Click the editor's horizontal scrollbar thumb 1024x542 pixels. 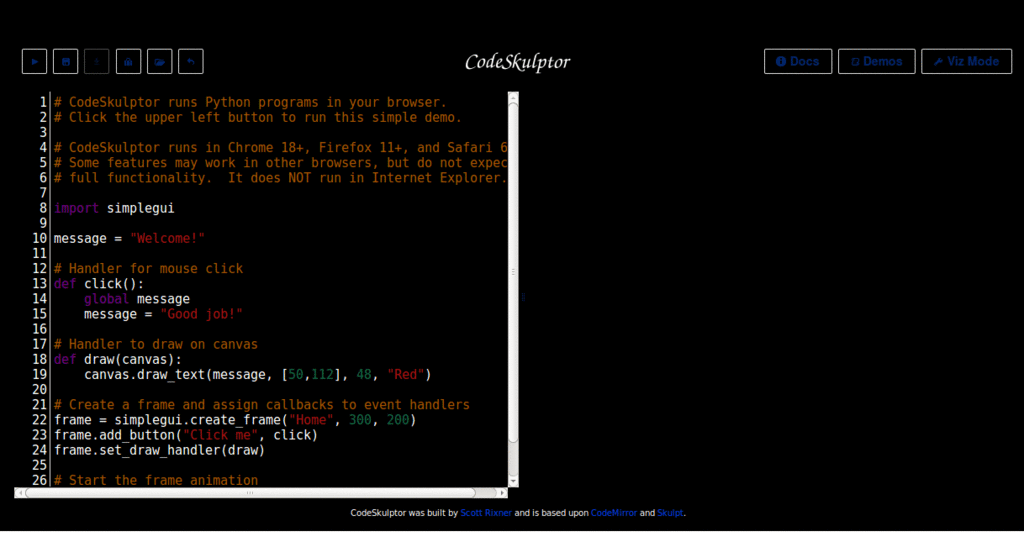(x=250, y=493)
